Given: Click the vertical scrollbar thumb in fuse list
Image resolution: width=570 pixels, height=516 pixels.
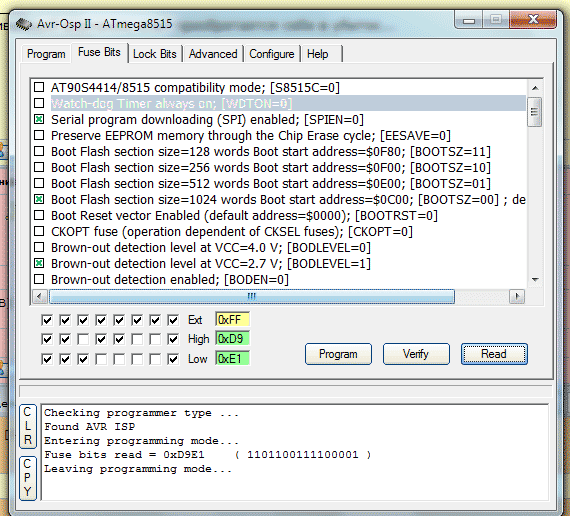Looking at the screenshot, I should coord(535,112).
